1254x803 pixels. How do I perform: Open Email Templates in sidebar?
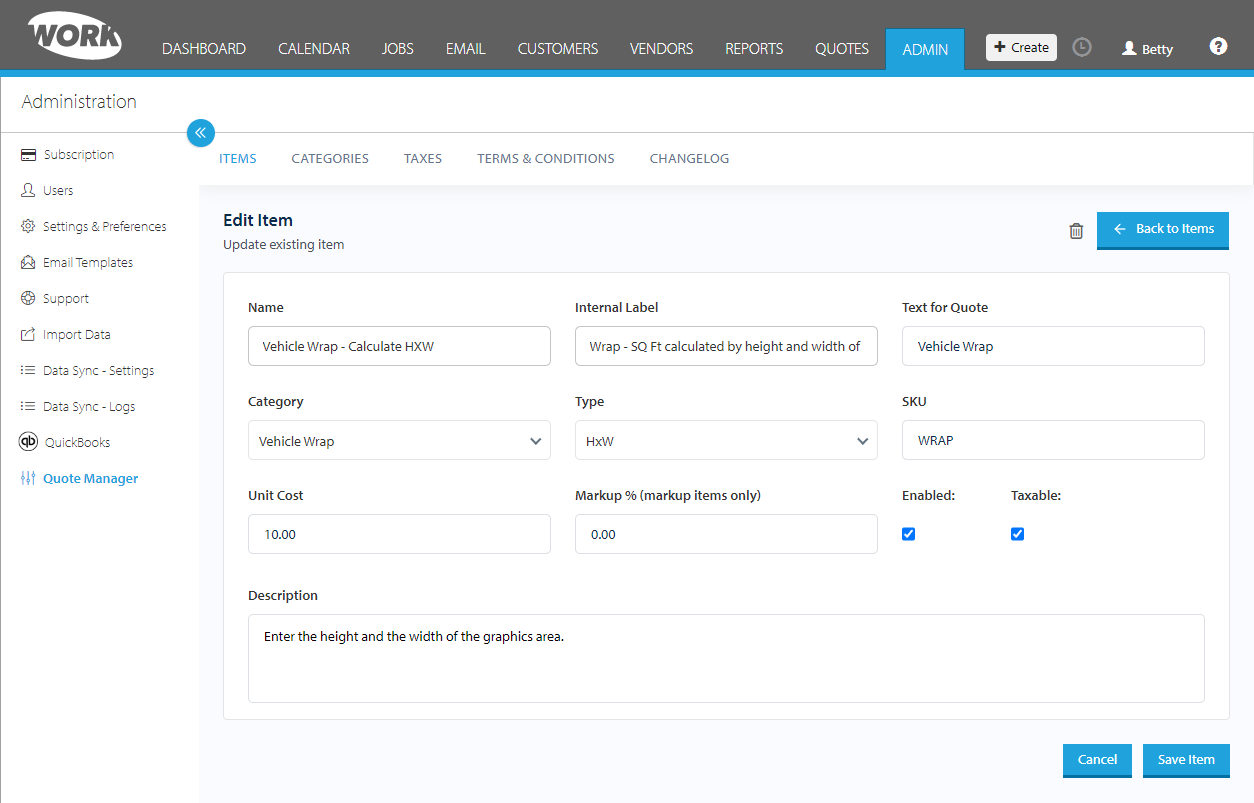(88, 262)
